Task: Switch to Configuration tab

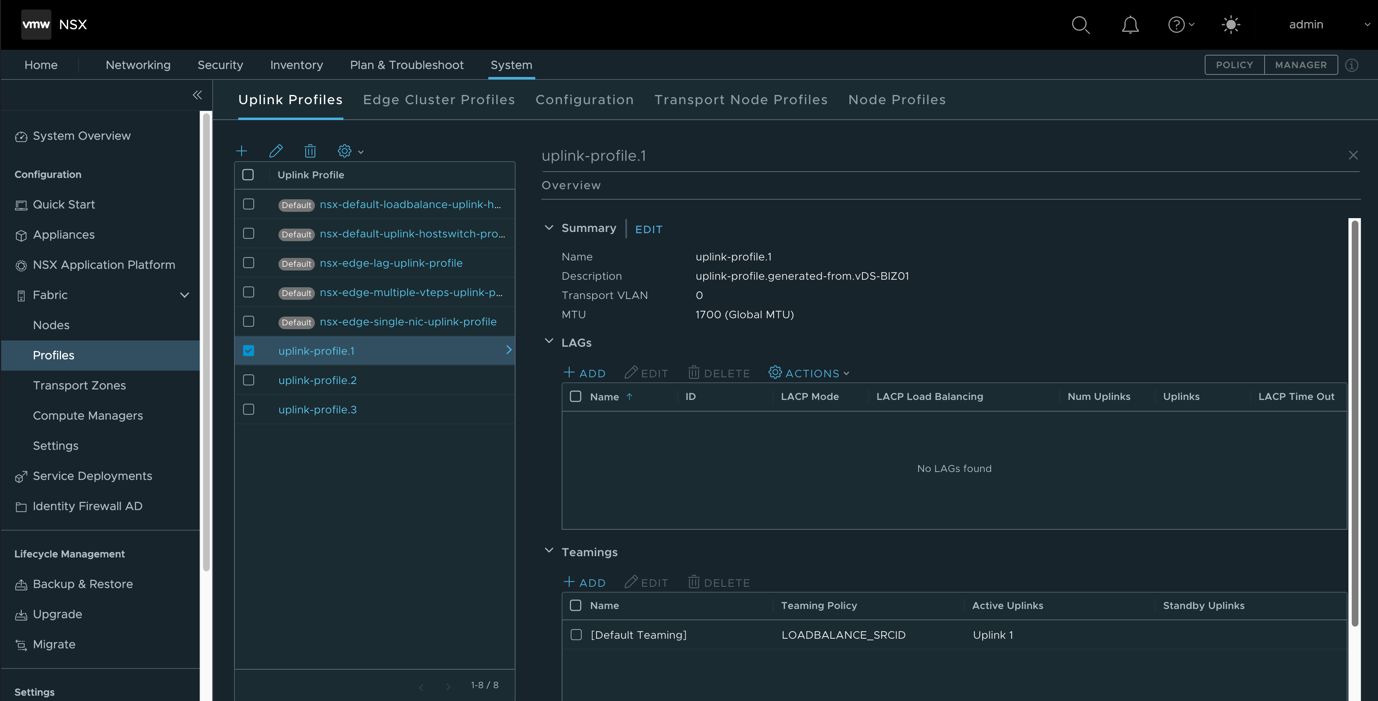Action: 585,100
